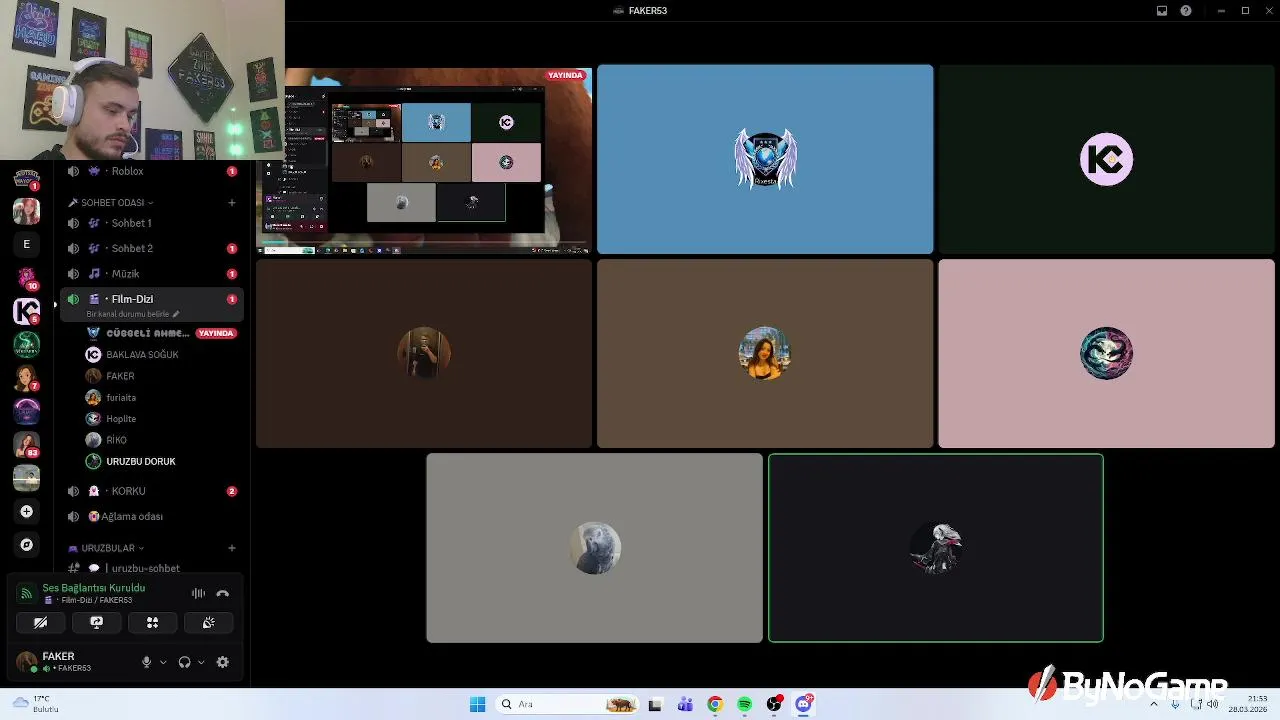1280x720 pixels.
Task: Click the pencil to edit channel status
Action: pos(176,314)
